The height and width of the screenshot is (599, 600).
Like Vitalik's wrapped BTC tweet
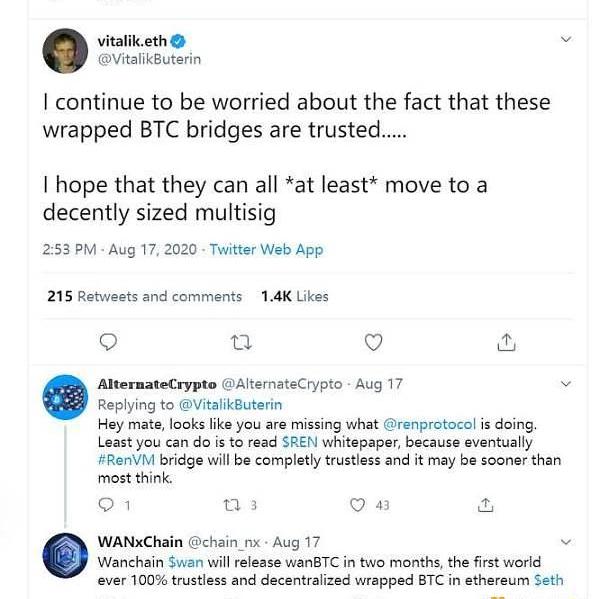coord(373,342)
